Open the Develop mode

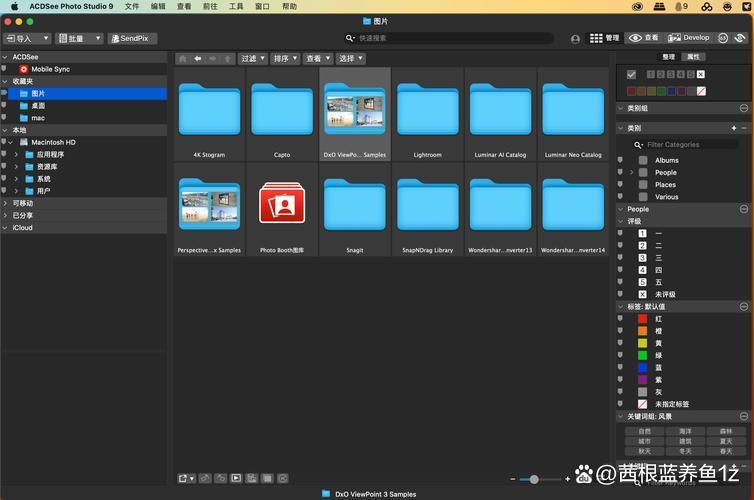(688, 38)
